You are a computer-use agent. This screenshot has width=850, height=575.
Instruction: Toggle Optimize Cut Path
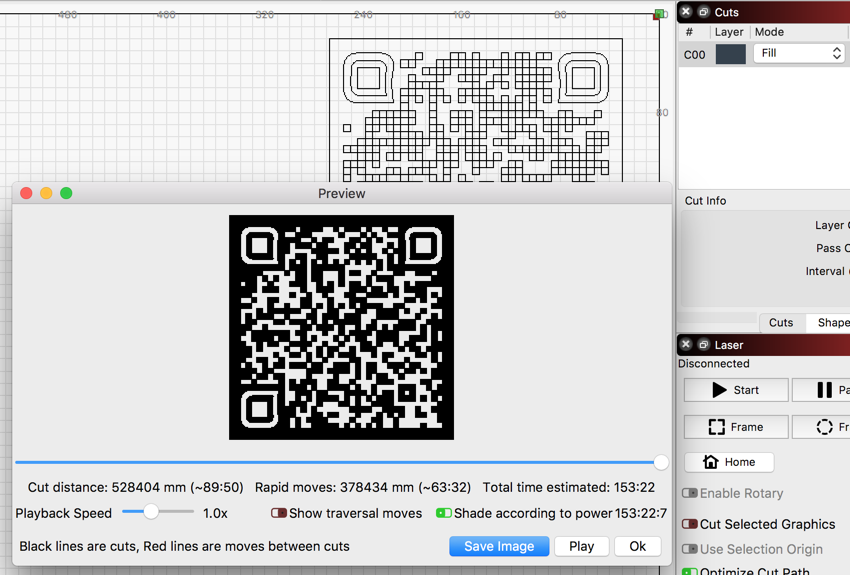[x=690, y=571]
